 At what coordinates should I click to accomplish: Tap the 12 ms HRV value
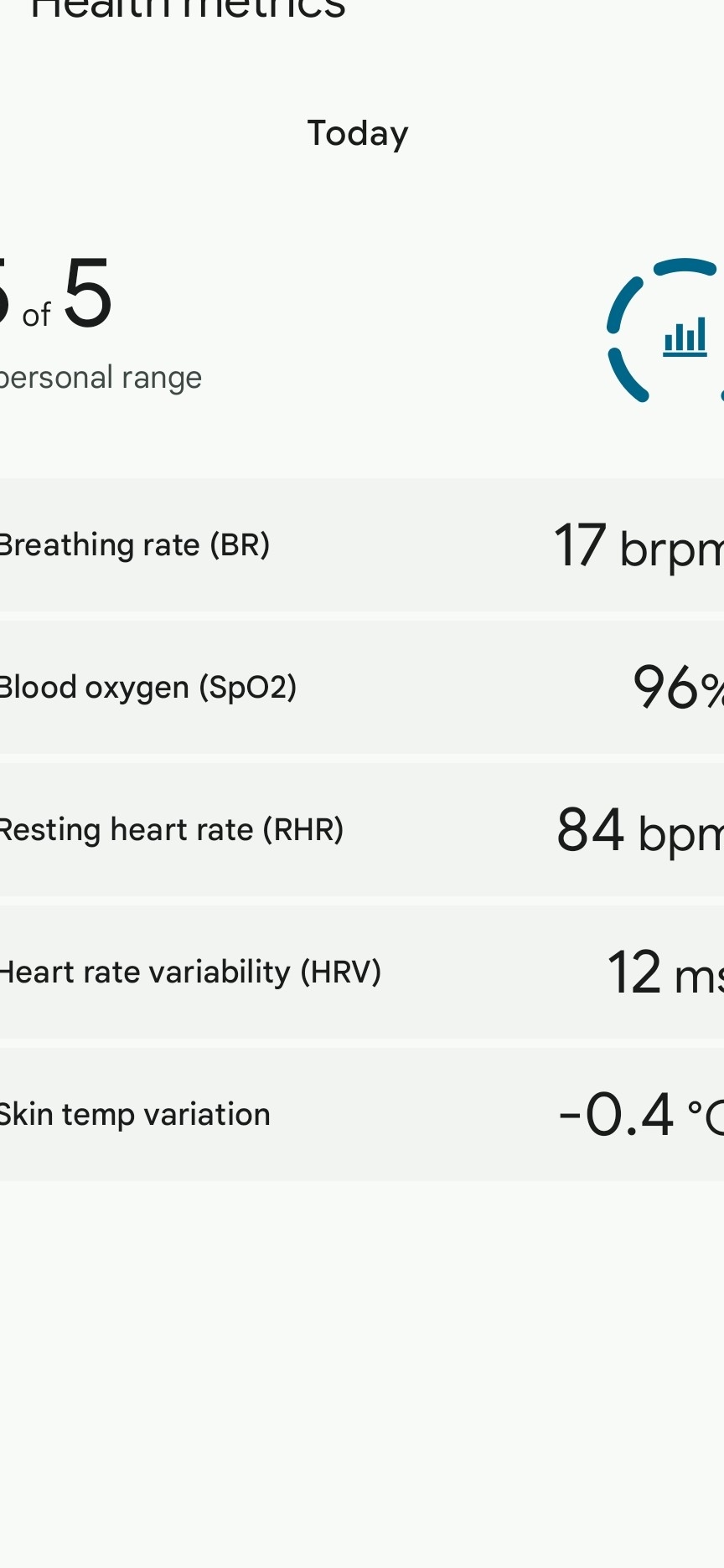pyautogui.click(x=665, y=972)
